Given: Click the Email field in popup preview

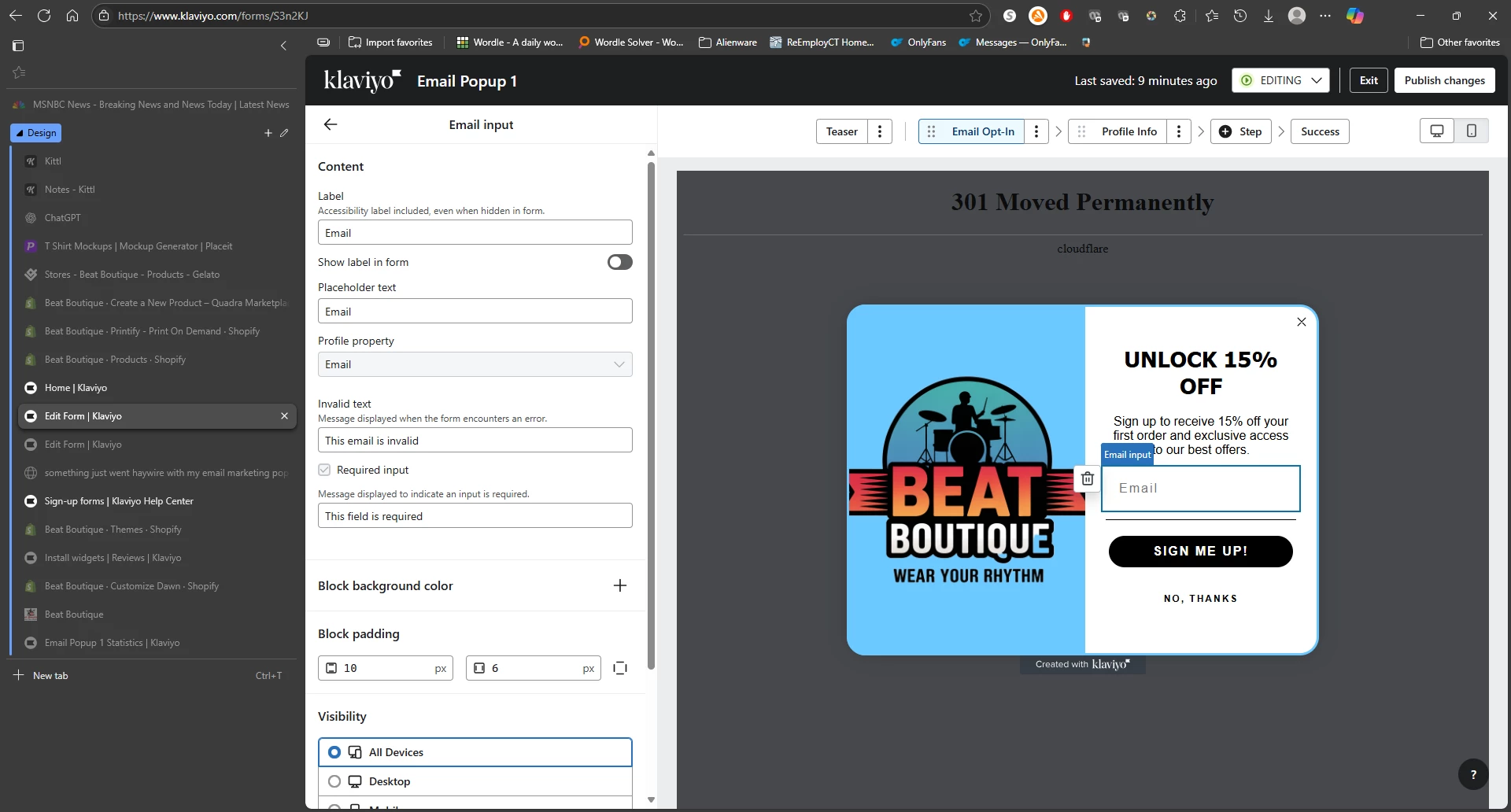Looking at the screenshot, I should (1200, 489).
